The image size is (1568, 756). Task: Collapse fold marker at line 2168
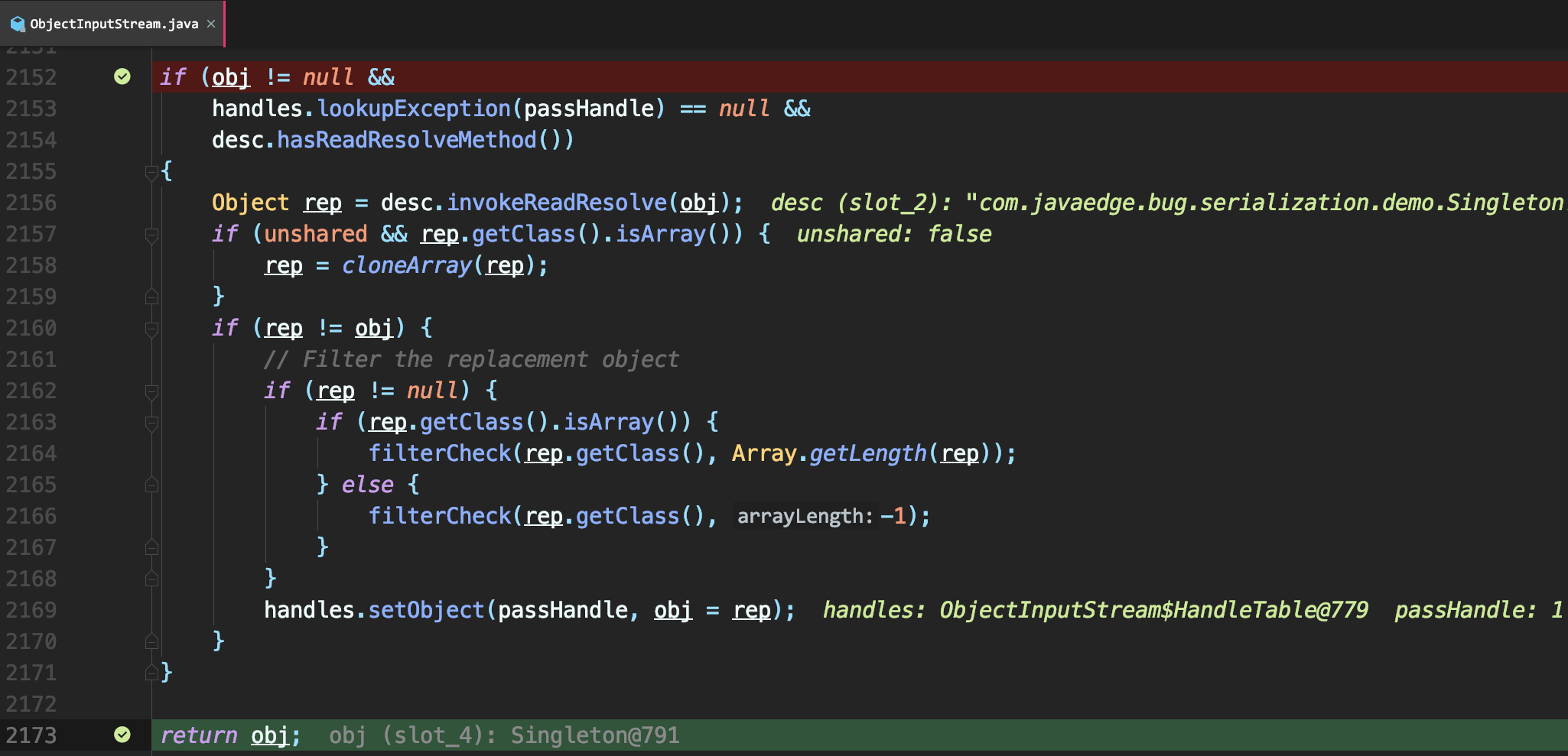151,579
